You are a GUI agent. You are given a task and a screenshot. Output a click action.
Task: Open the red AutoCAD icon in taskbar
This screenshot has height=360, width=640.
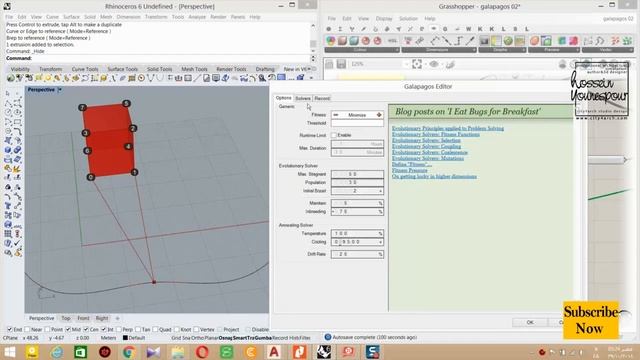point(274,352)
